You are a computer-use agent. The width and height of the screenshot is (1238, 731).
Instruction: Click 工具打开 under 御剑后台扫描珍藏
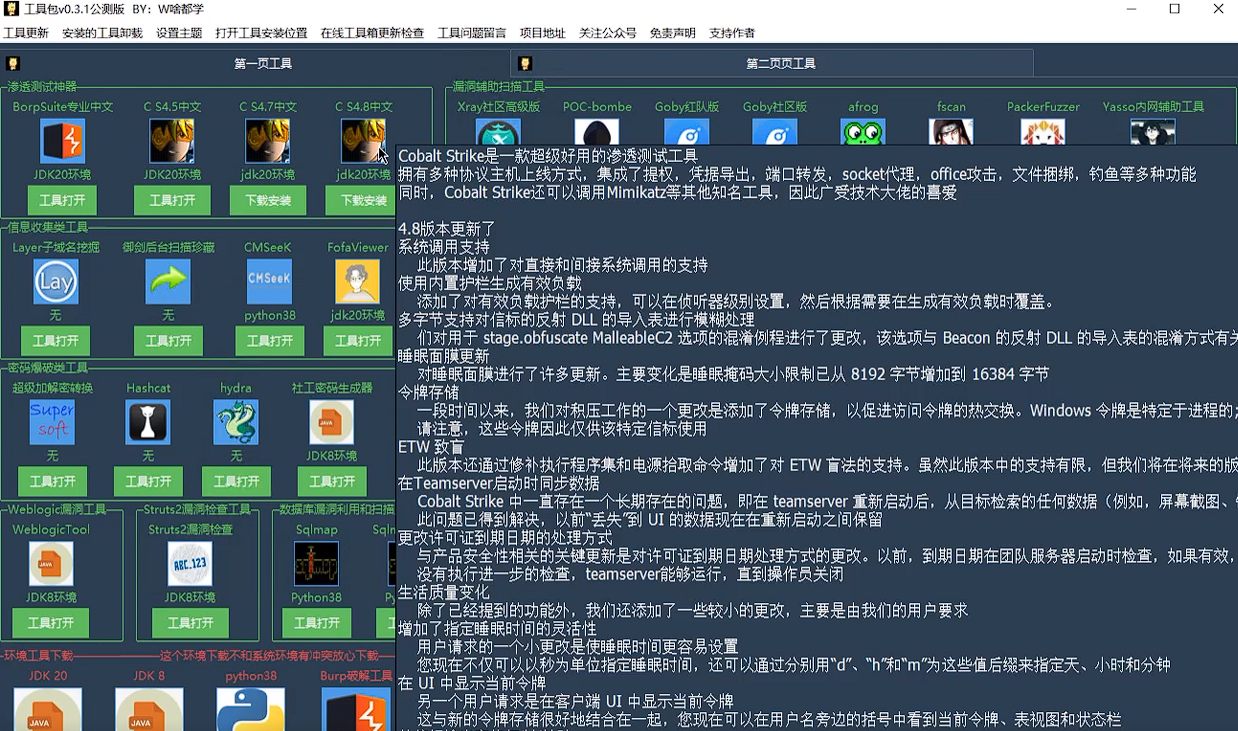(168, 340)
